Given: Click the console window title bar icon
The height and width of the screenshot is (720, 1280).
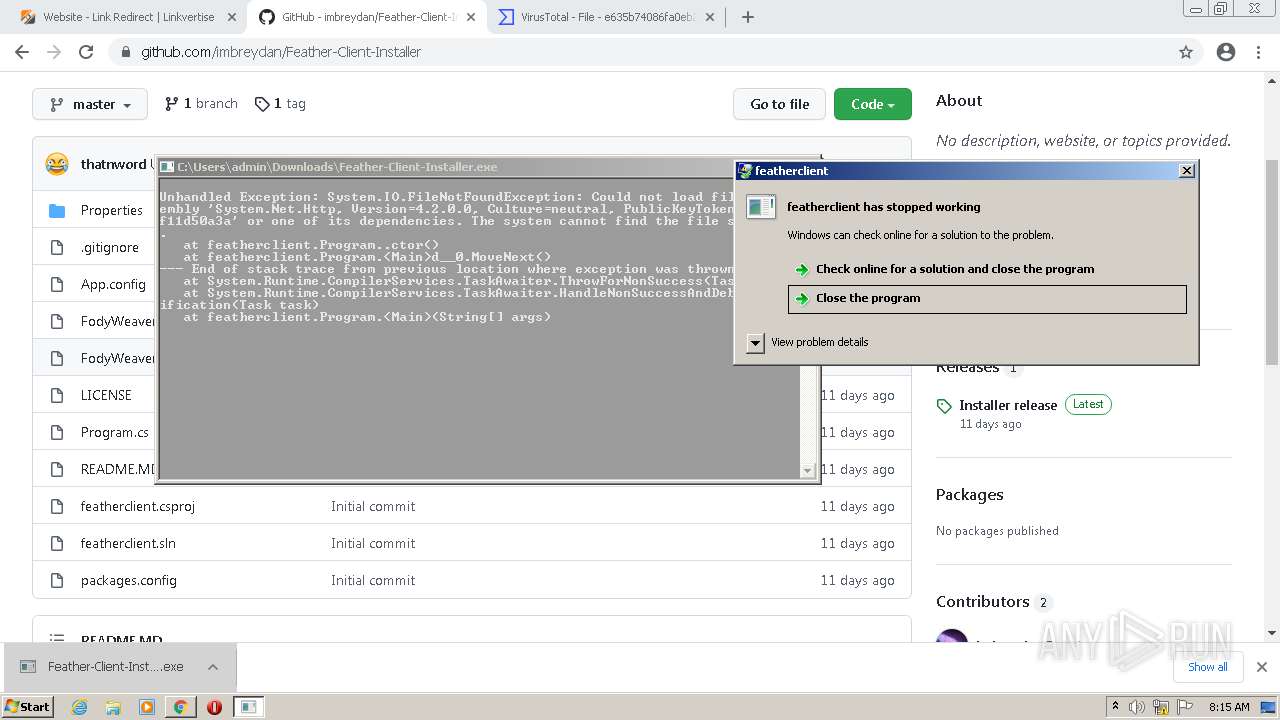Looking at the screenshot, I should click(x=168, y=167).
